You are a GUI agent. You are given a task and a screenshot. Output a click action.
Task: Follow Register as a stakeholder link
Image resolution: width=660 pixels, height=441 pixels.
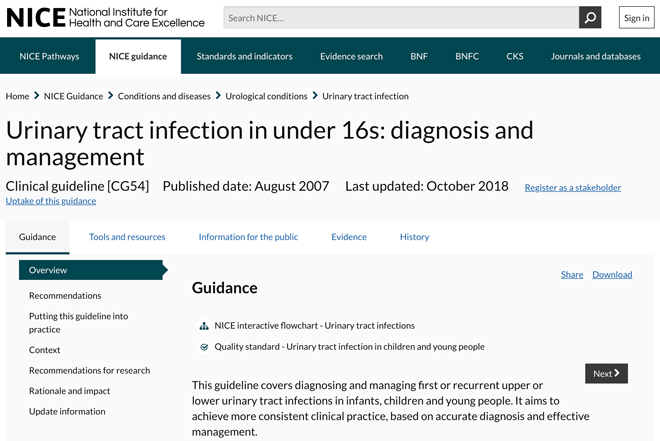(x=573, y=188)
